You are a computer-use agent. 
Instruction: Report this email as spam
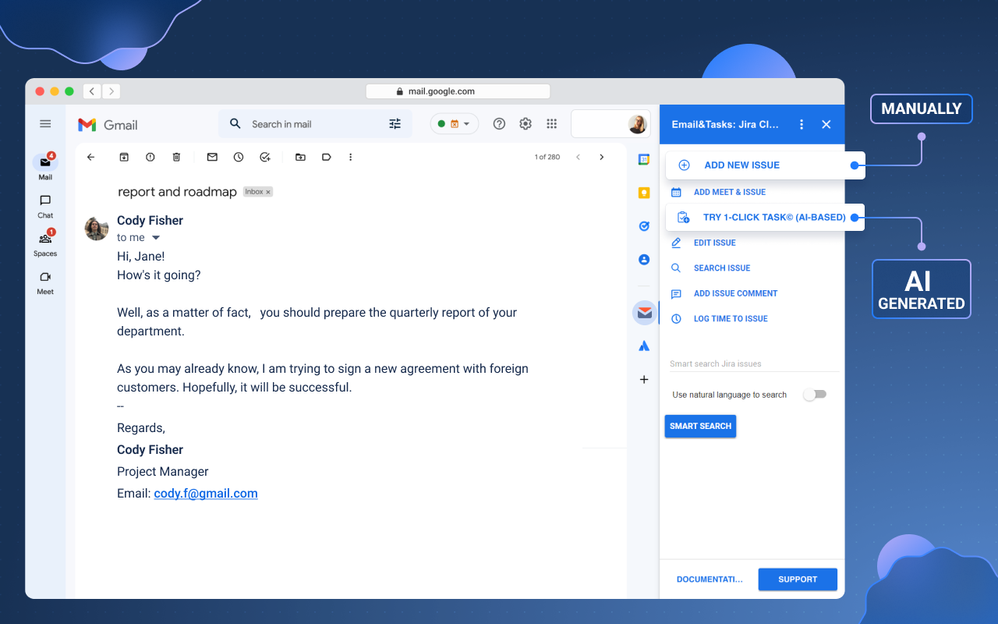pos(150,157)
